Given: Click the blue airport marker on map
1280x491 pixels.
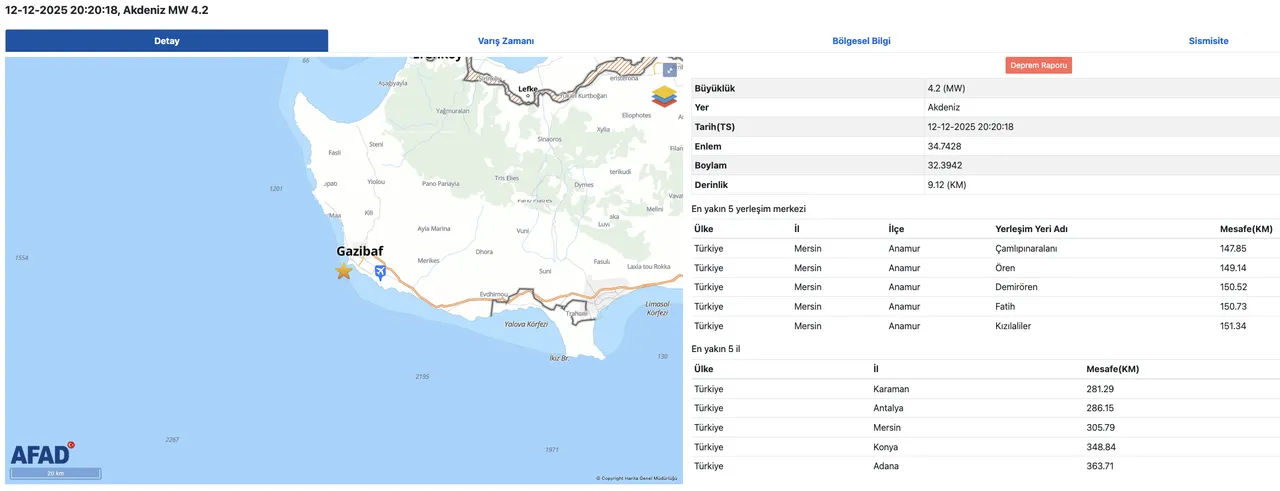Looking at the screenshot, I should 380,272.
